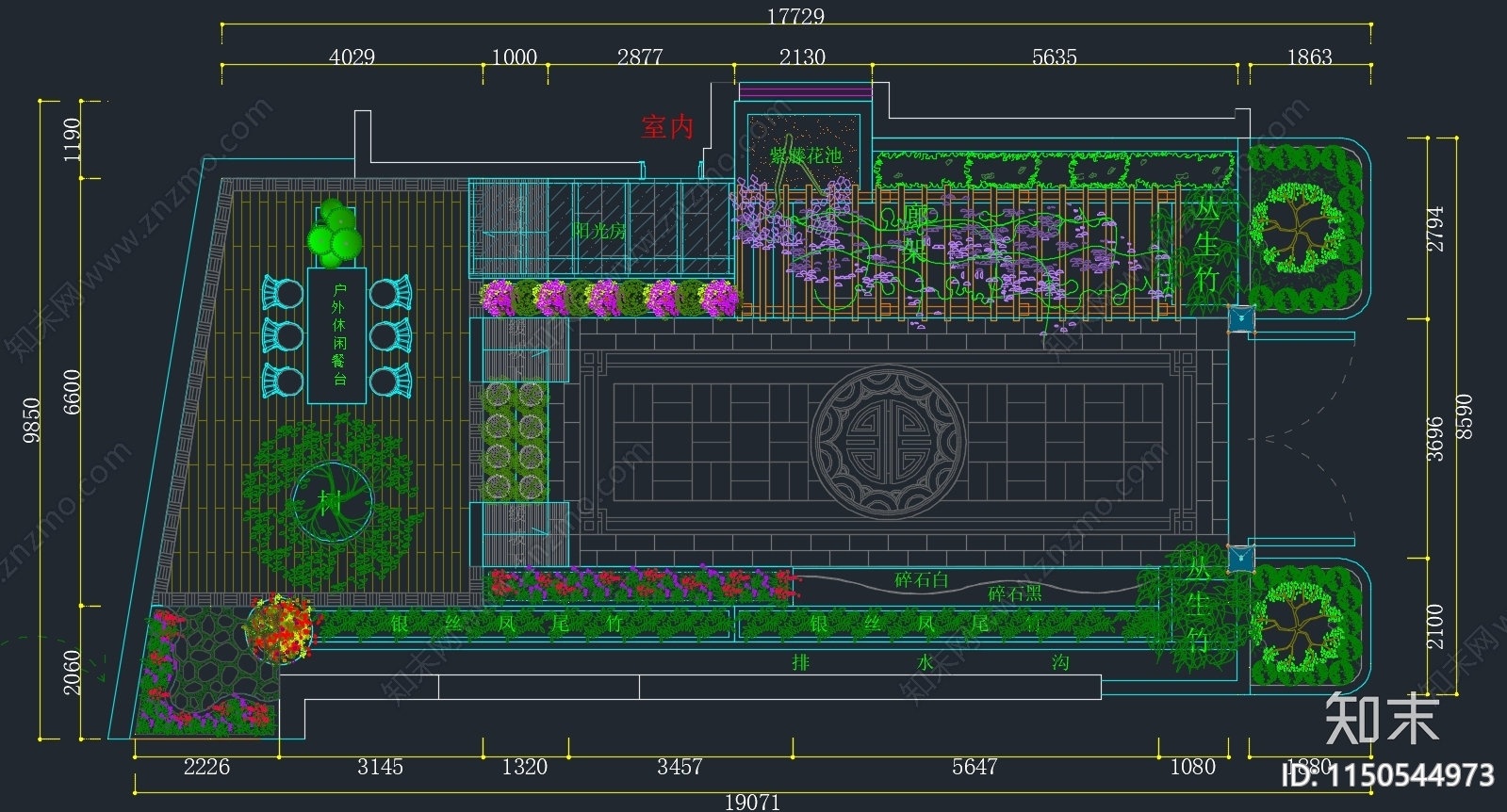Select the overall top dimension 17729

point(795,16)
